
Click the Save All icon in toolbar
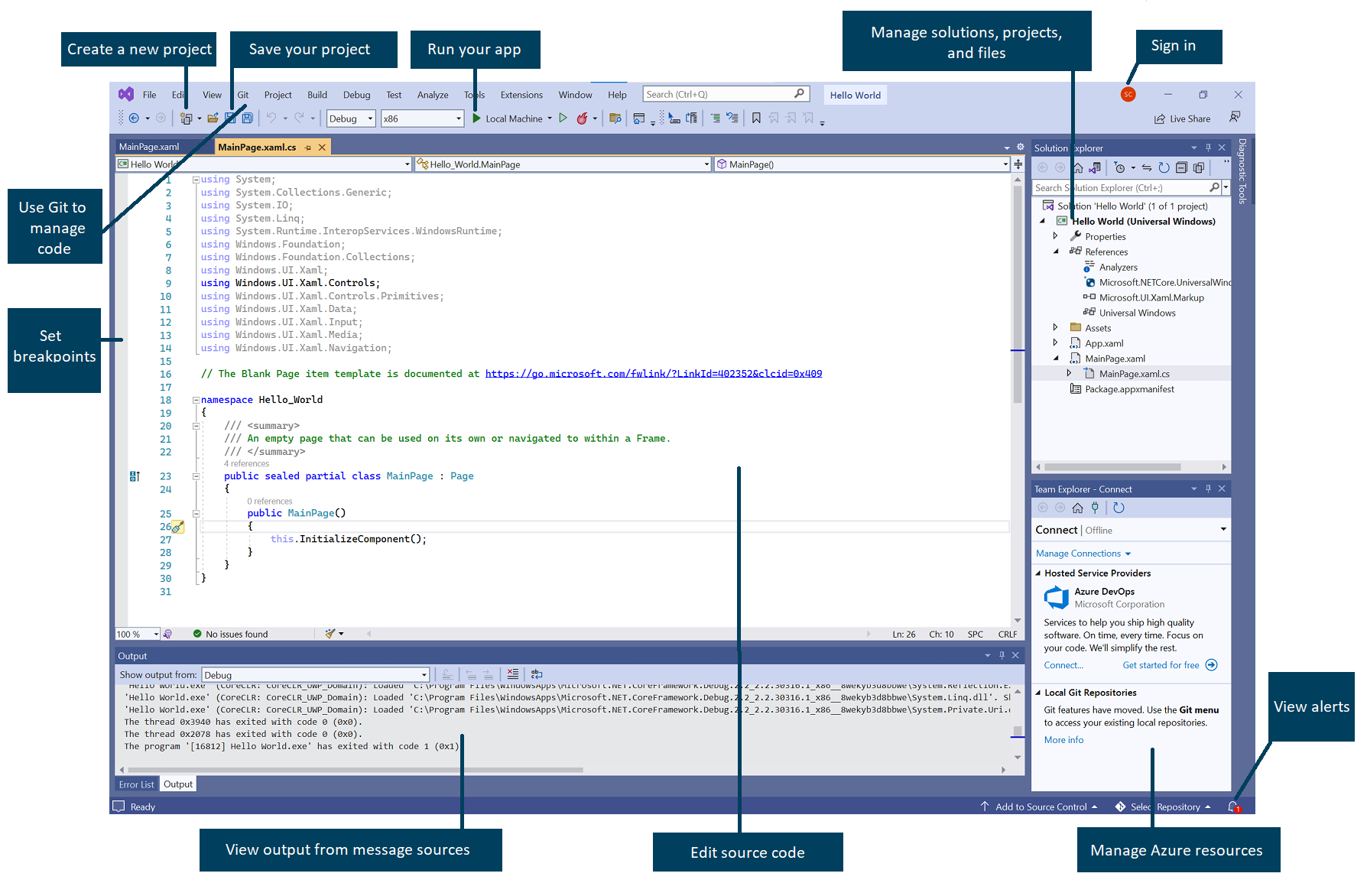(248, 118)
